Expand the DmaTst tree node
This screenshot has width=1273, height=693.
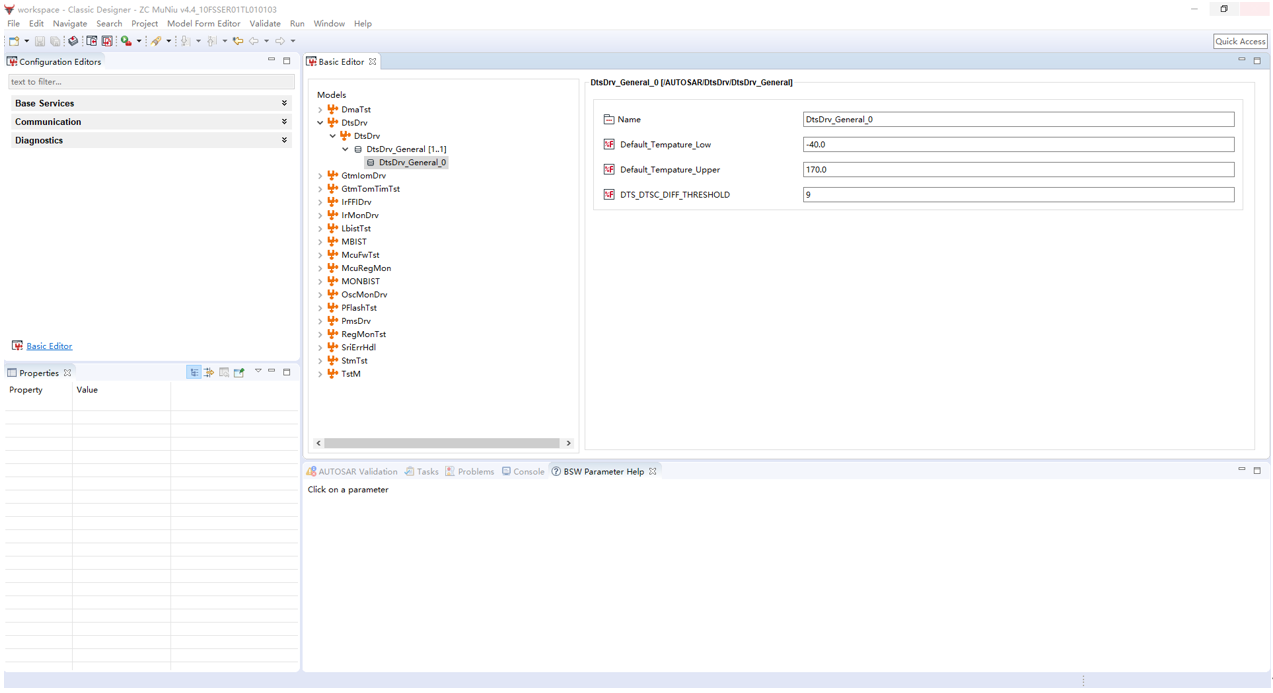point(321,110)
